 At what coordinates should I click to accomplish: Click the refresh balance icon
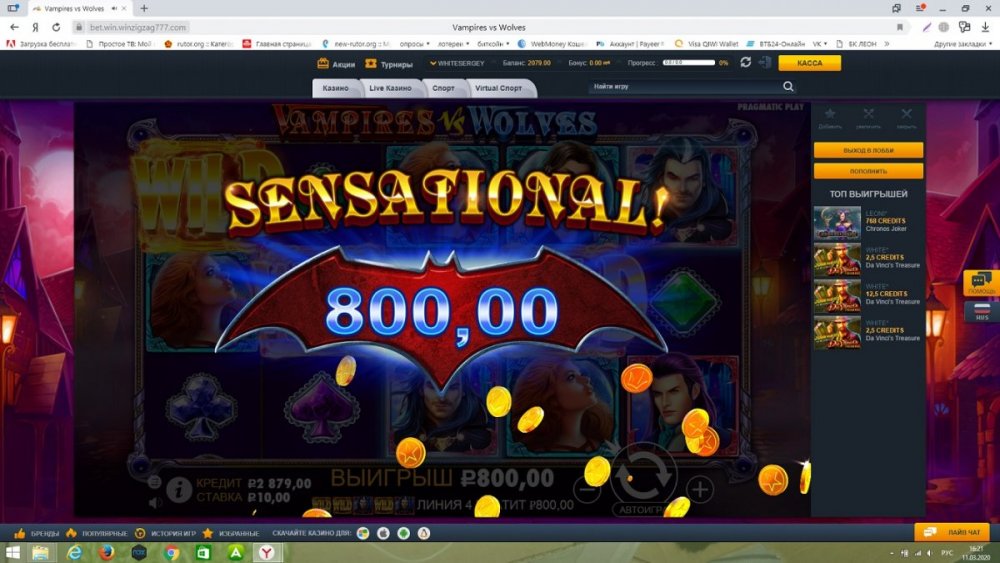pos(745,62)
